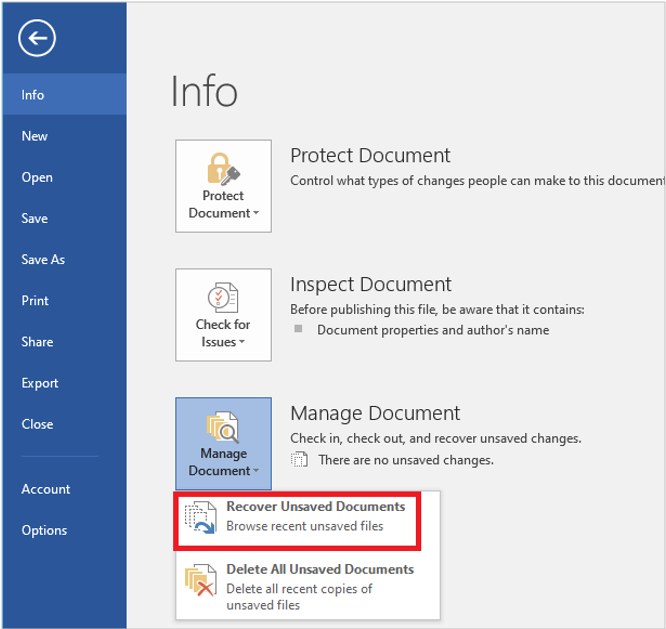Choose Save As in the sidebar

[x=65, y=259]
